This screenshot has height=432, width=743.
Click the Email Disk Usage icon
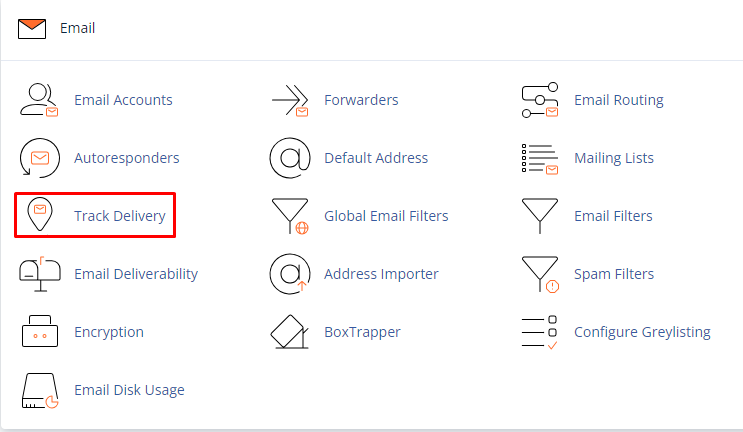click(40, 390)
